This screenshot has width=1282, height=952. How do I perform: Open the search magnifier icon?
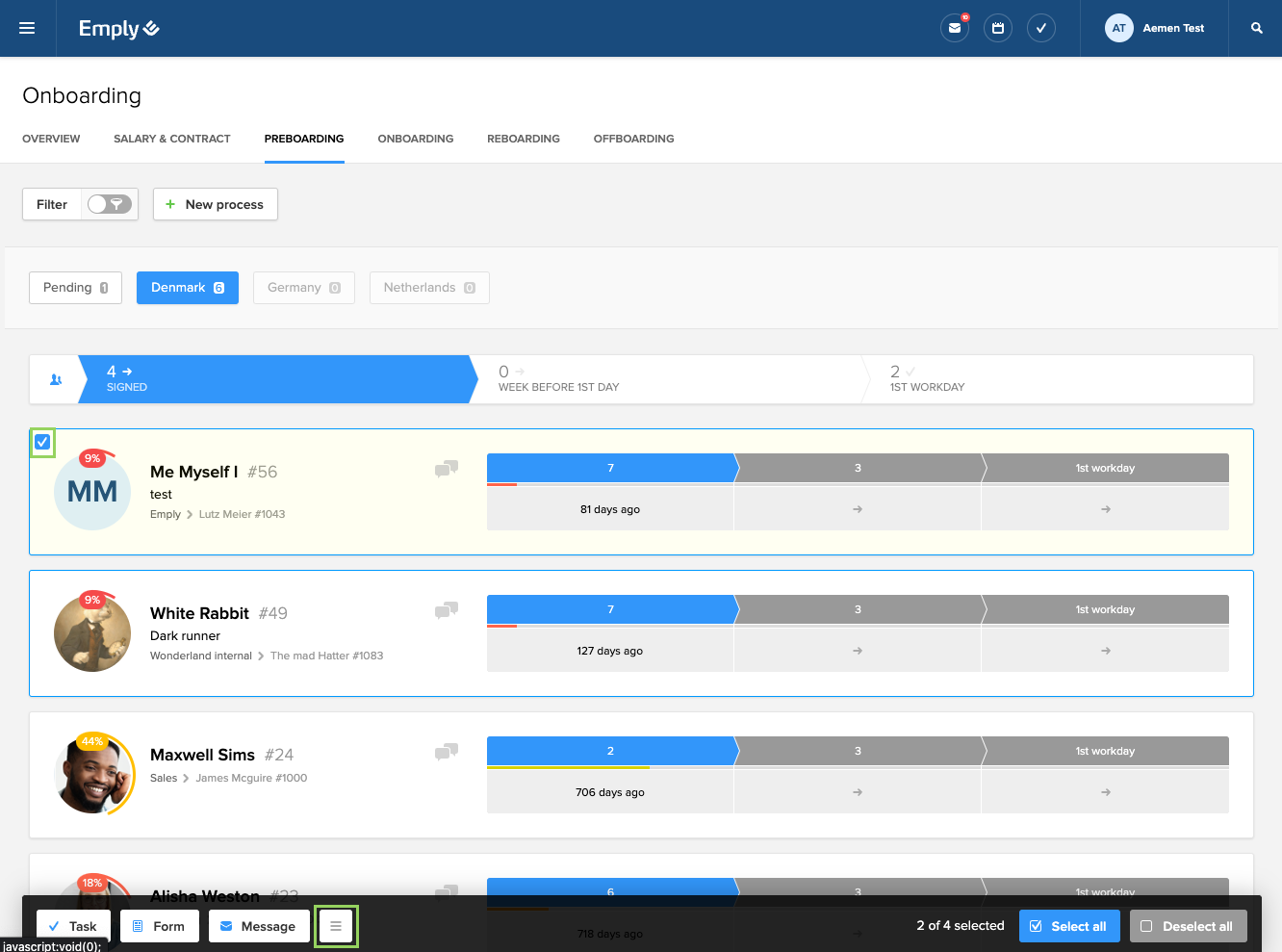coord(1256,28)
